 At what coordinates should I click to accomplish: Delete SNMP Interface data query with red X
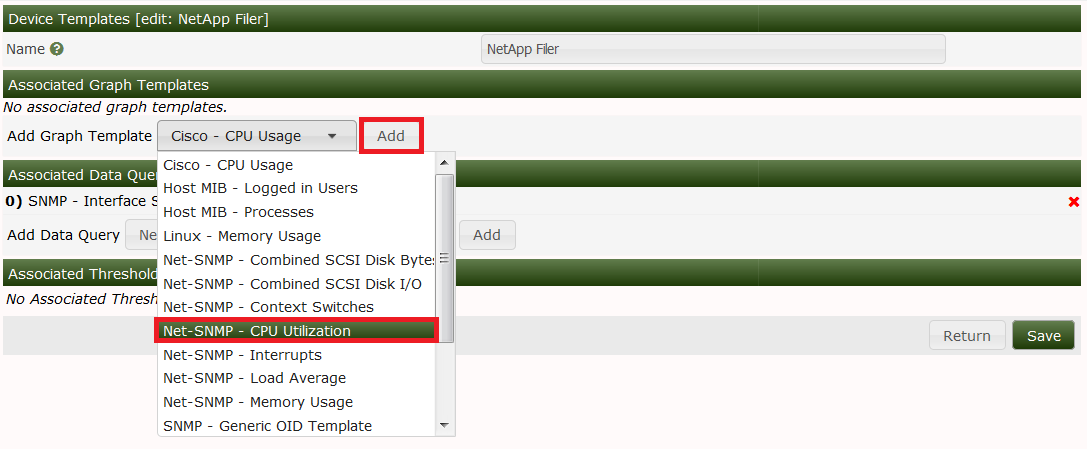tap(1074, 202)
